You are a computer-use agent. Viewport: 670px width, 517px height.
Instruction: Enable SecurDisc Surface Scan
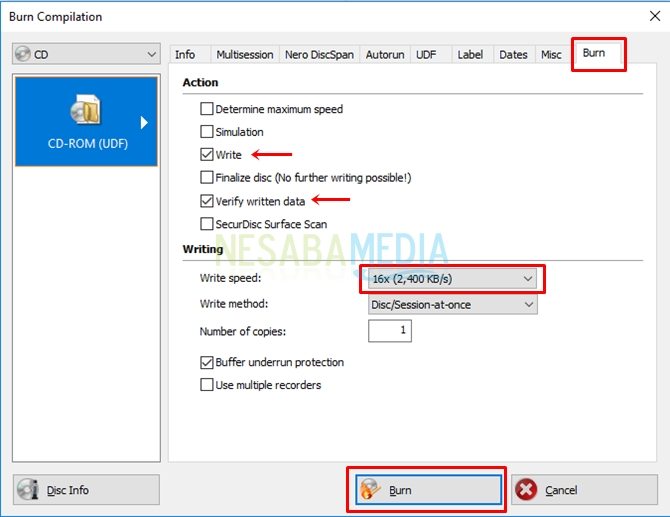[x=206, y=224]
